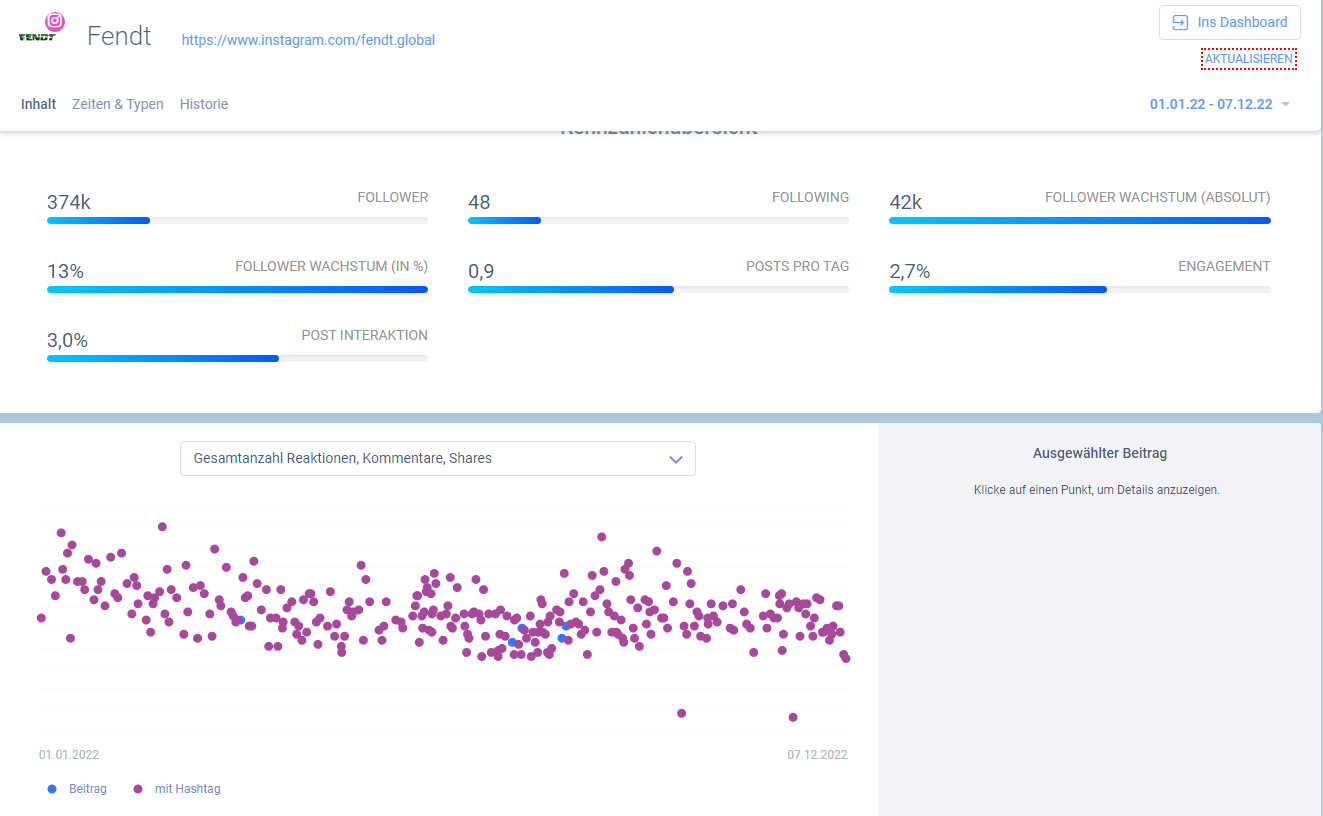Image resolution: width=1323 pixels, height=816 pixels.
Task: Open the Zeiten & Typen tab
Action: 118,104
